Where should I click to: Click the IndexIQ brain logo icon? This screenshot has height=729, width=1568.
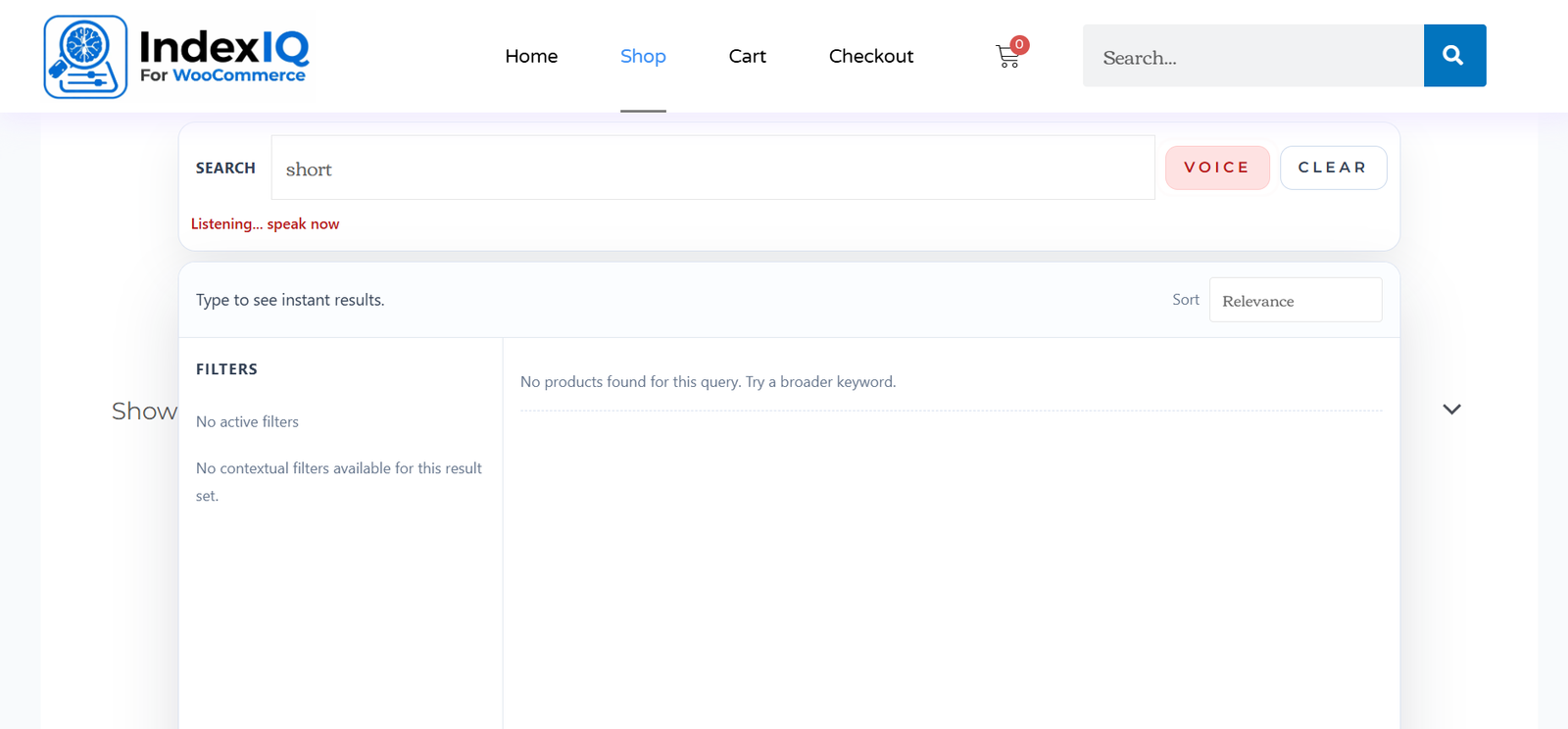coord(85,57)
